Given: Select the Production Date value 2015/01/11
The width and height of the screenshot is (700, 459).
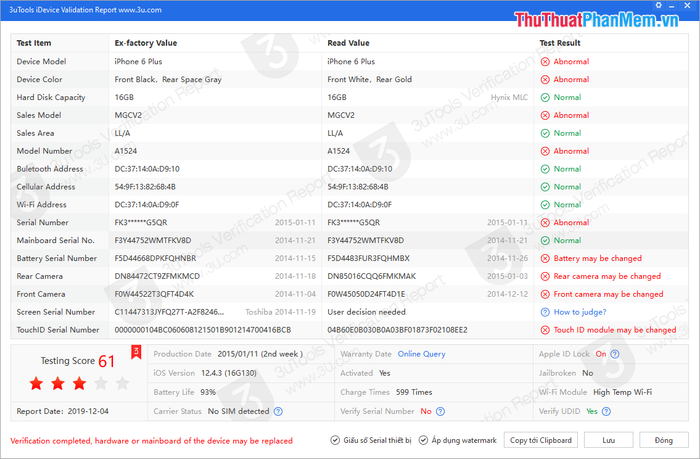Looking at the screenshot, I should (260, 354).
